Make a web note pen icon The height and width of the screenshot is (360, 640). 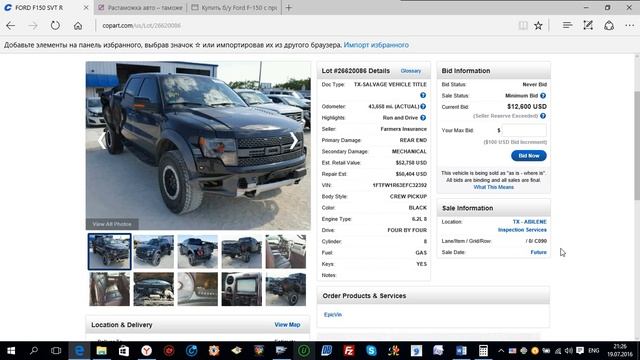[588, 26]
